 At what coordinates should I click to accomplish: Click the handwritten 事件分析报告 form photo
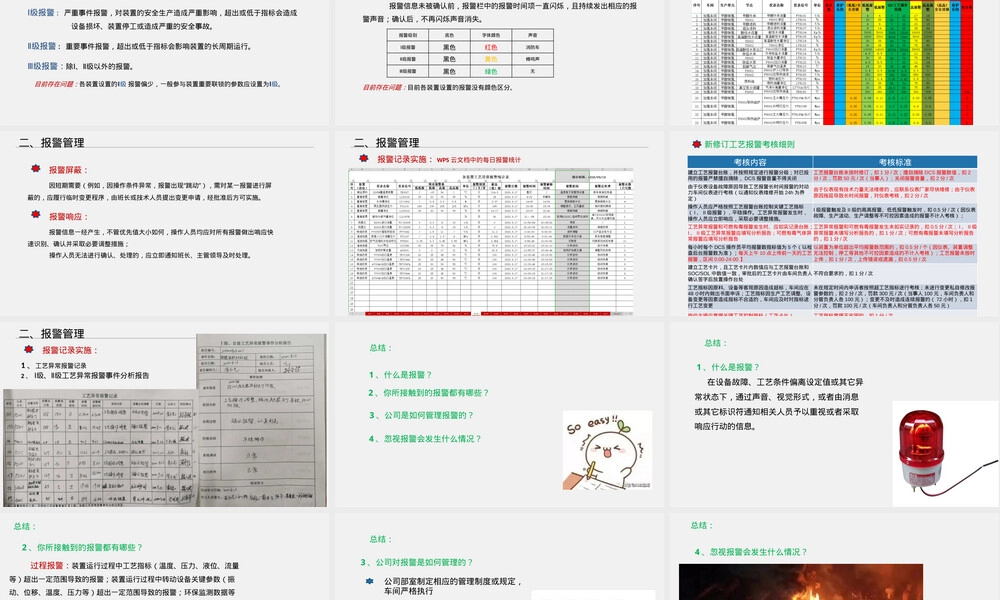pyautogui.click(x=261, y=420)
